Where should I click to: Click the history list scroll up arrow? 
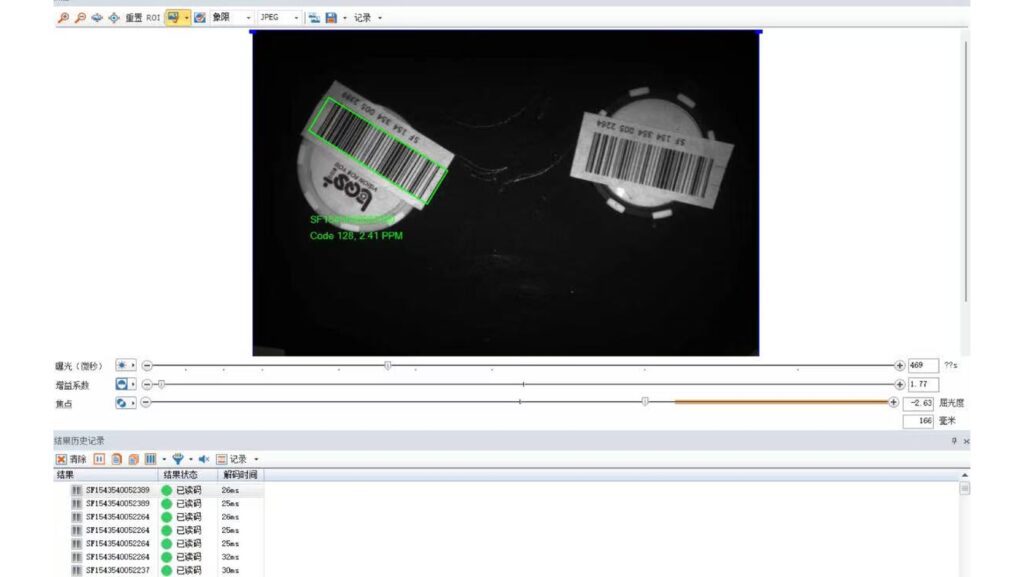(965, 475)
